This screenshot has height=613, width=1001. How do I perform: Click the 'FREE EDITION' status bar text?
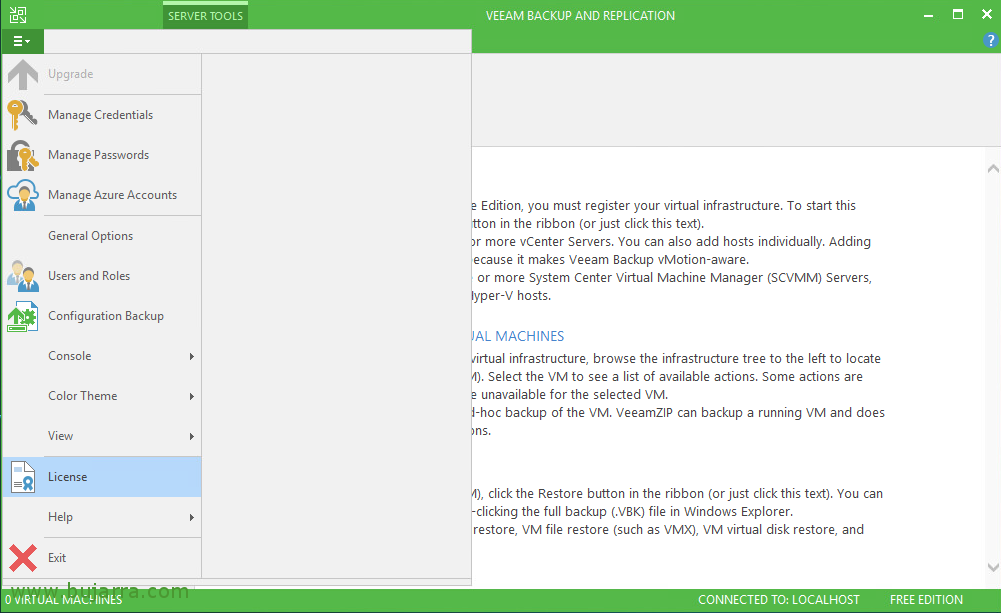(x=926, y=600)
